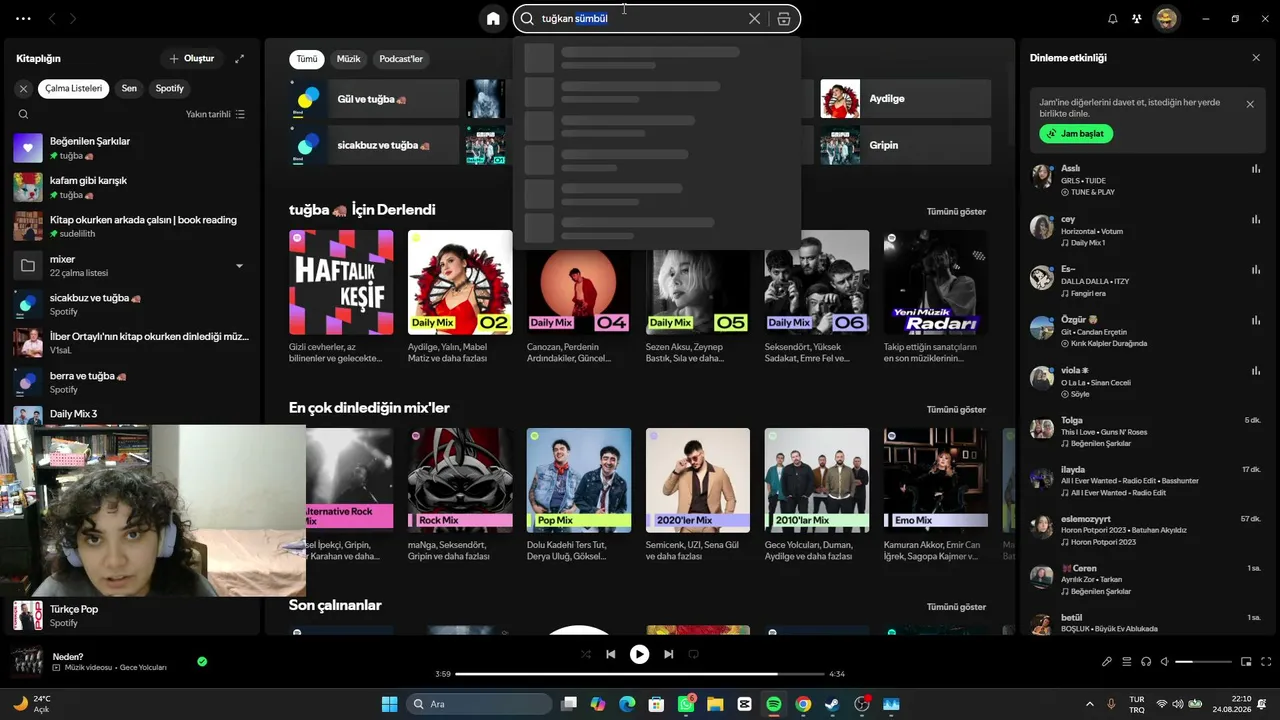The image size is (1280, 720).
Task: Open the Gece Yolcuları artist link
Action: pyautogui.click(x=143, y=667)
